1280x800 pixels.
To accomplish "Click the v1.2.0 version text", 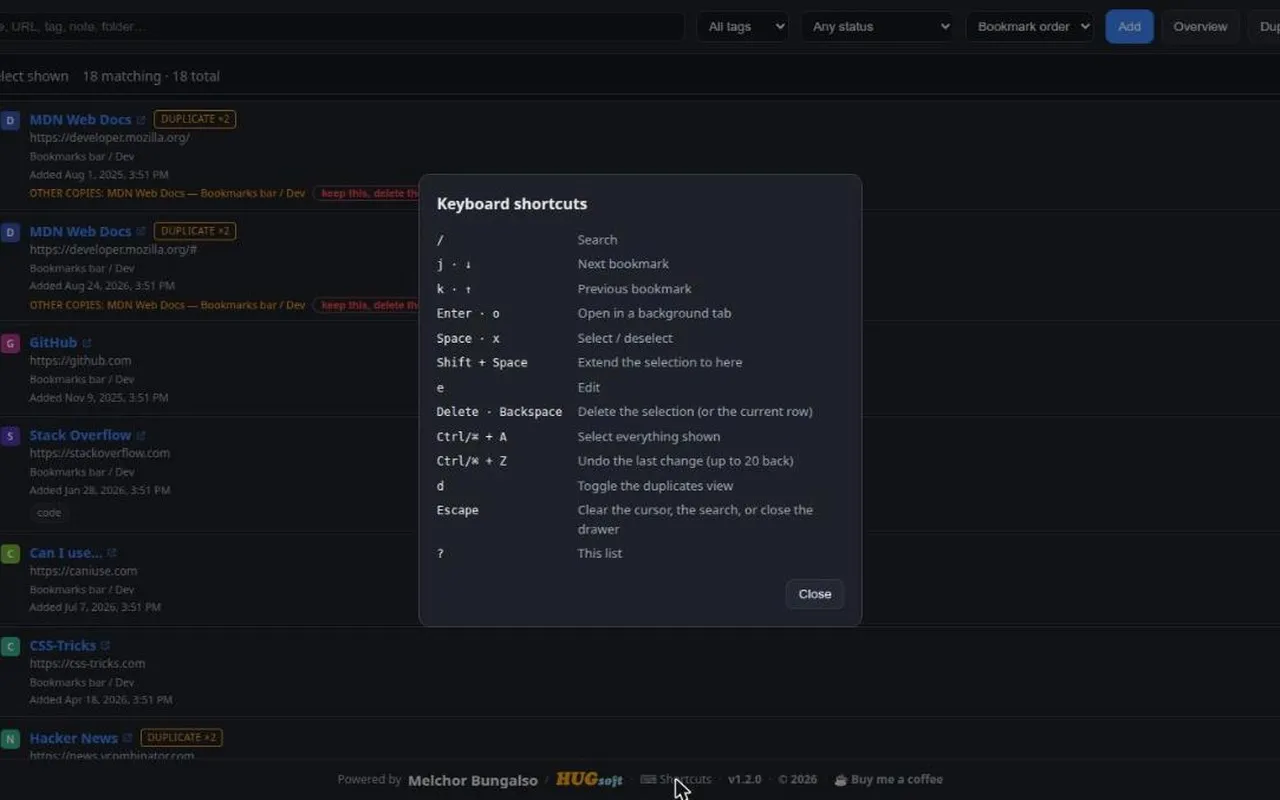I will pos(744,779).
